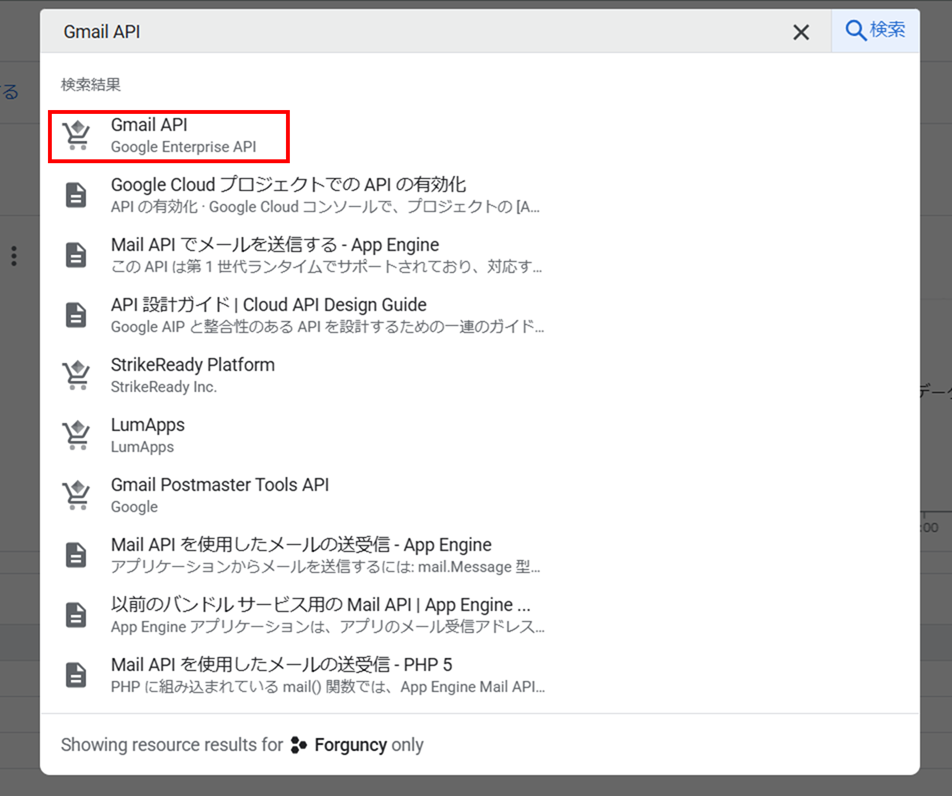This screenshot has width=952, height=796.
Task: Open Mail API を使用したメールの送受信 - App Engine result
Action: click(479, 555)
